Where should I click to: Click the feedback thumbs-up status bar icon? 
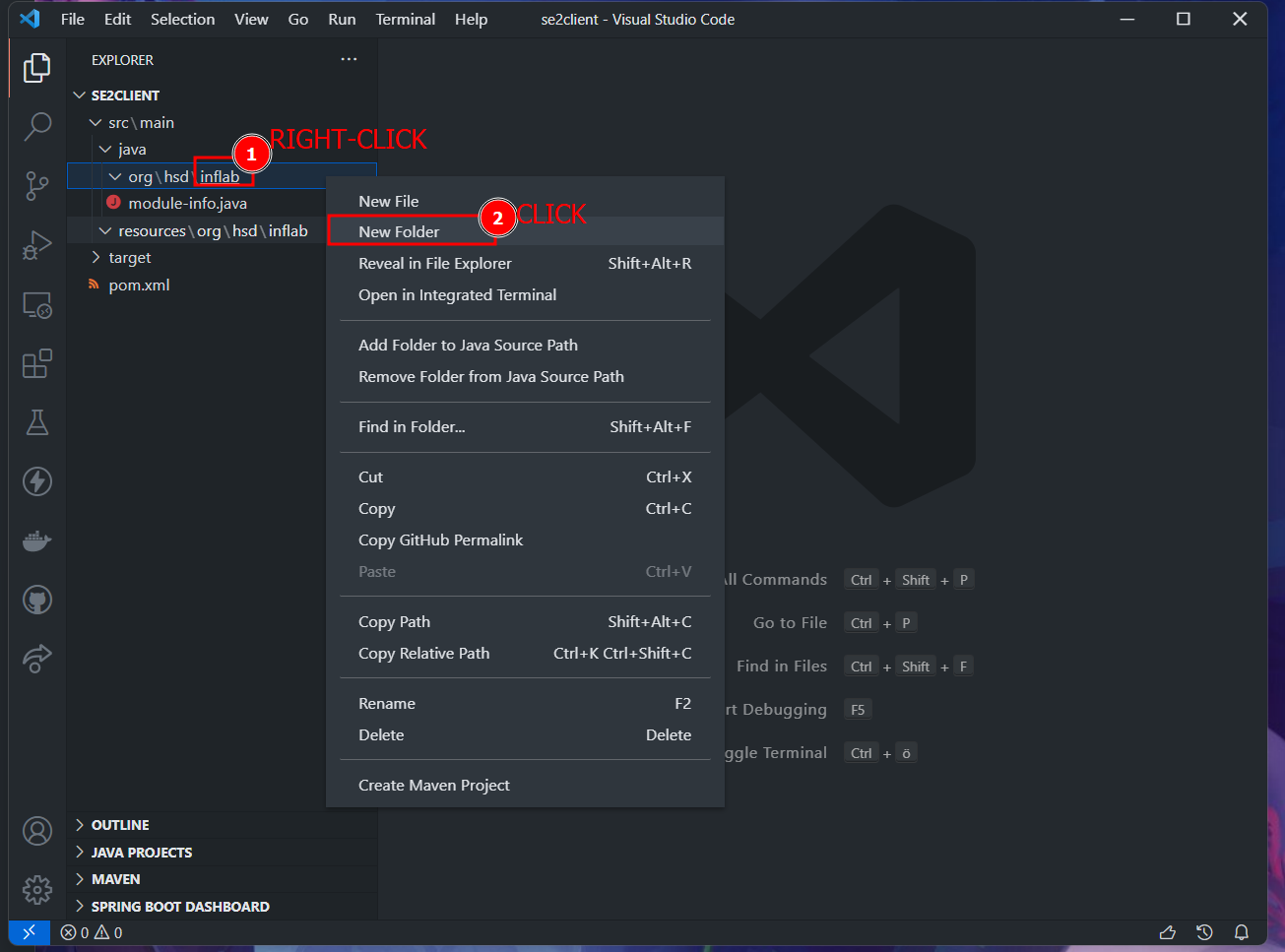1168,932
